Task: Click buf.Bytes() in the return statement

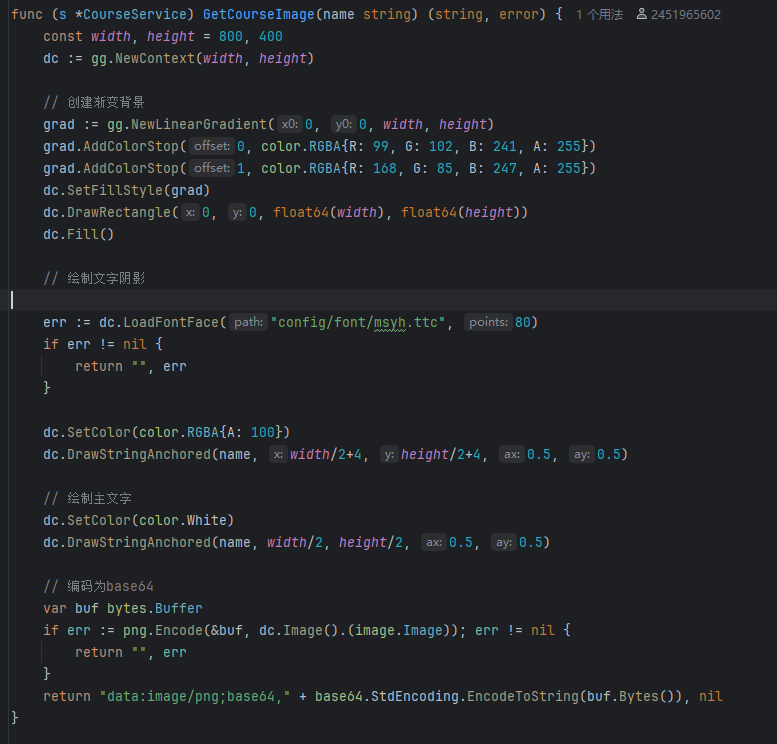Action: (631, 696)
